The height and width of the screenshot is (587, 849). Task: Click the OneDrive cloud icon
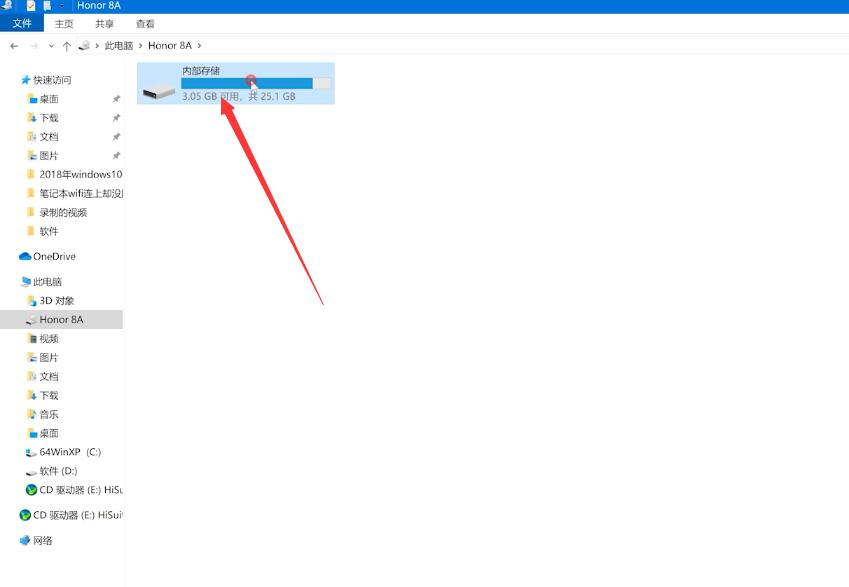pos(25,256)
